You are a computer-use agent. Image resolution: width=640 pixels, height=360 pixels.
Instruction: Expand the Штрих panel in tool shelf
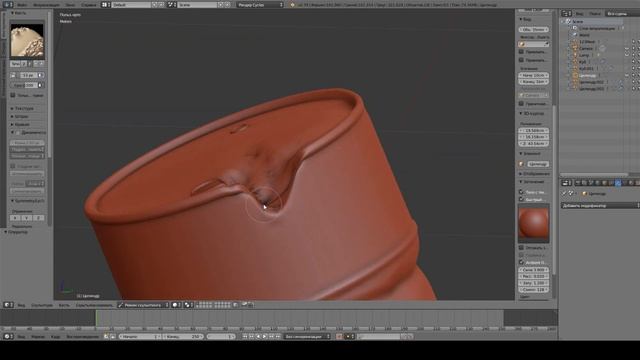point(20,116)
